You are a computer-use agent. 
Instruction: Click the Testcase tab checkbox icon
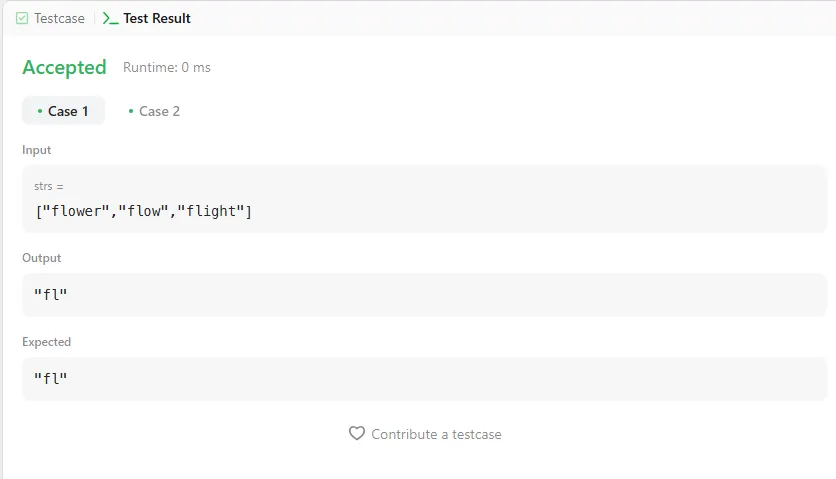point(22,18)
